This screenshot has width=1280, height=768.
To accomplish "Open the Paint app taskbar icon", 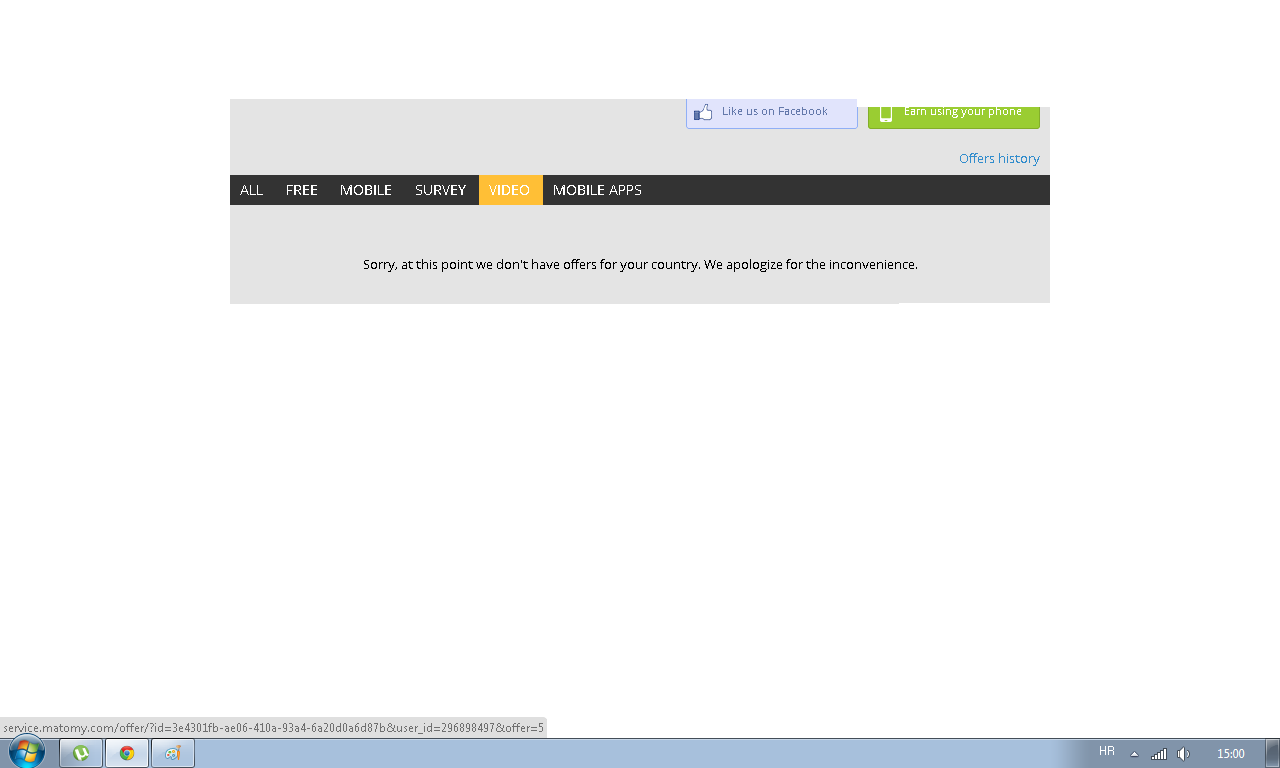I will pyautogui.click(x=173, y=753).
